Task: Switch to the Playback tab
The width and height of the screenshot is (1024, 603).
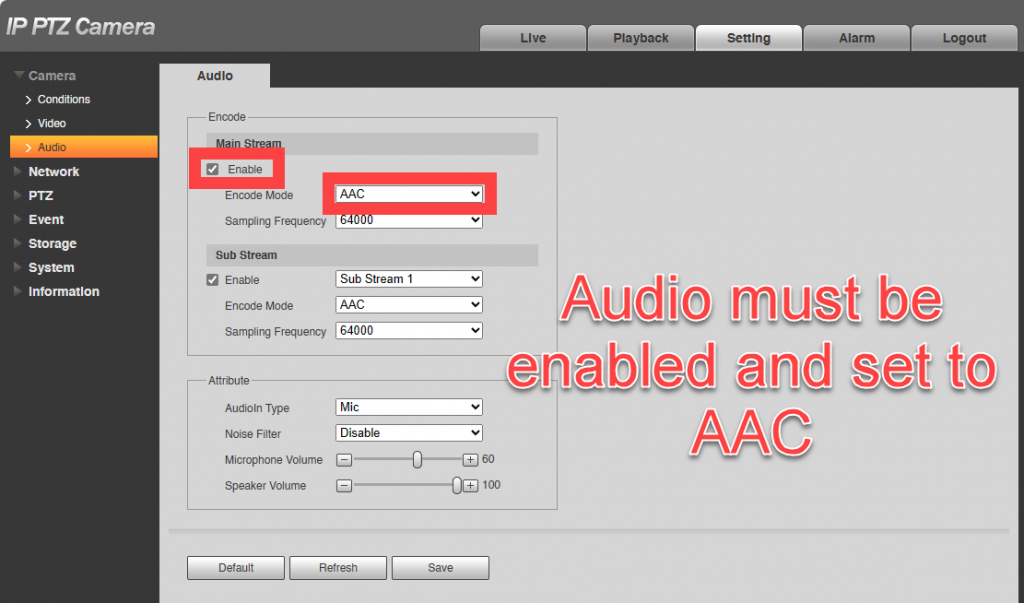Action: (640, 38)
